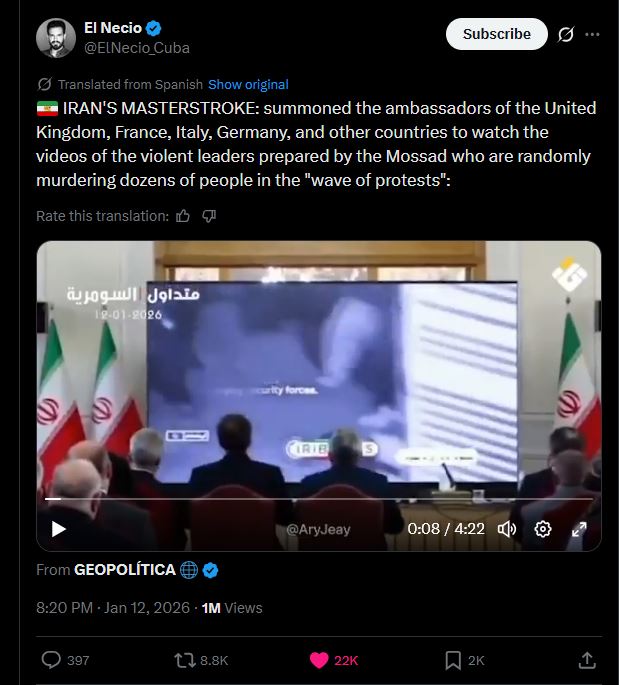619x685 pixels.
Task: Open the GEOPOLÍTICA source account
Action: (124, 570)
